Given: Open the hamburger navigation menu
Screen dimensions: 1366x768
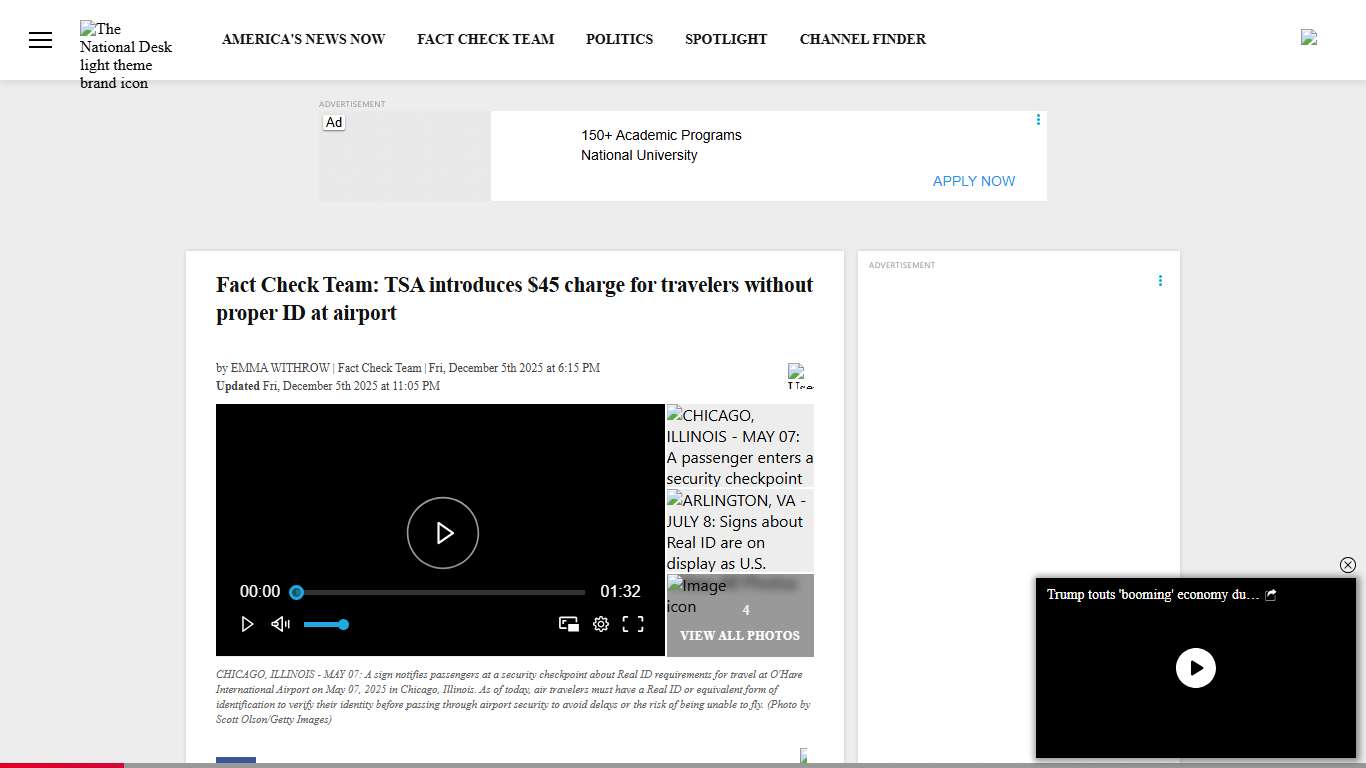Looking at the screenshot, I should click(x=40, y=39).
